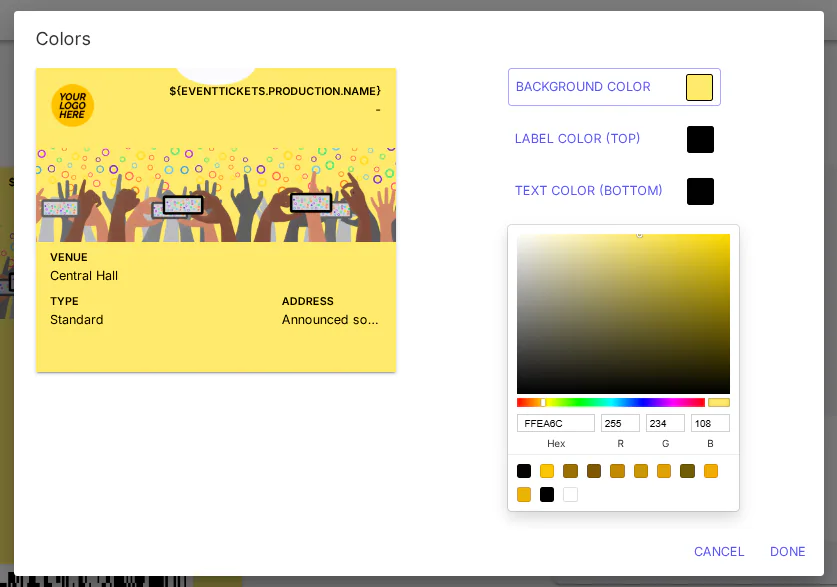Click the Your Logo Here badge
The image size is (837, 587).
tap(73, 105)
